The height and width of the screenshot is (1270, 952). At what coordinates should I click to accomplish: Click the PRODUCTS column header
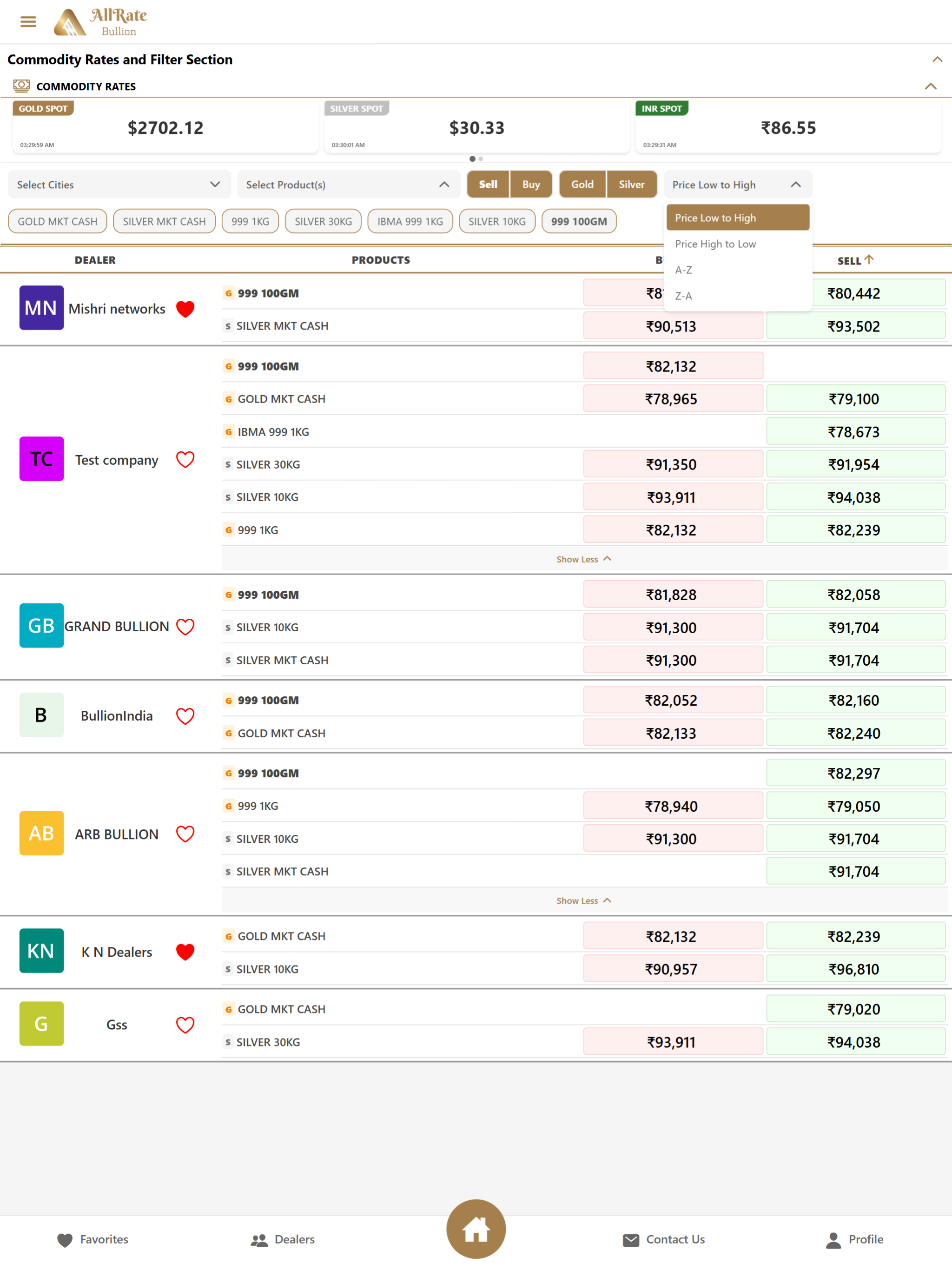381,260
